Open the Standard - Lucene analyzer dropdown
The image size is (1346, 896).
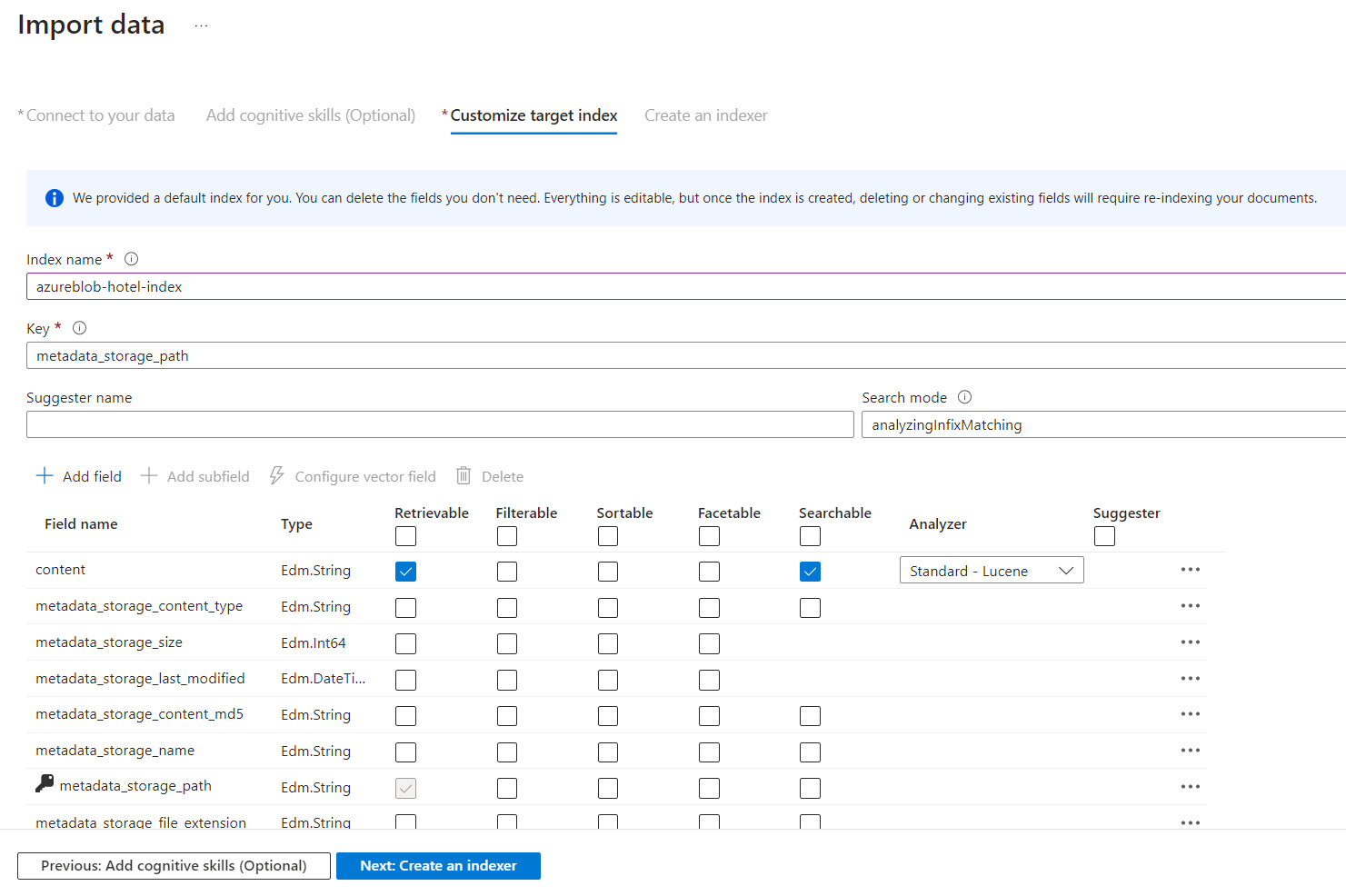tap(992, 571)
